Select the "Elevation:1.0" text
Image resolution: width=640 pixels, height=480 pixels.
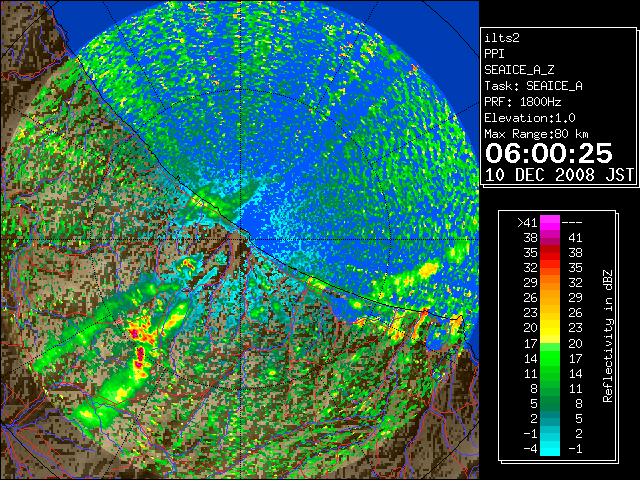click(530, 118)
